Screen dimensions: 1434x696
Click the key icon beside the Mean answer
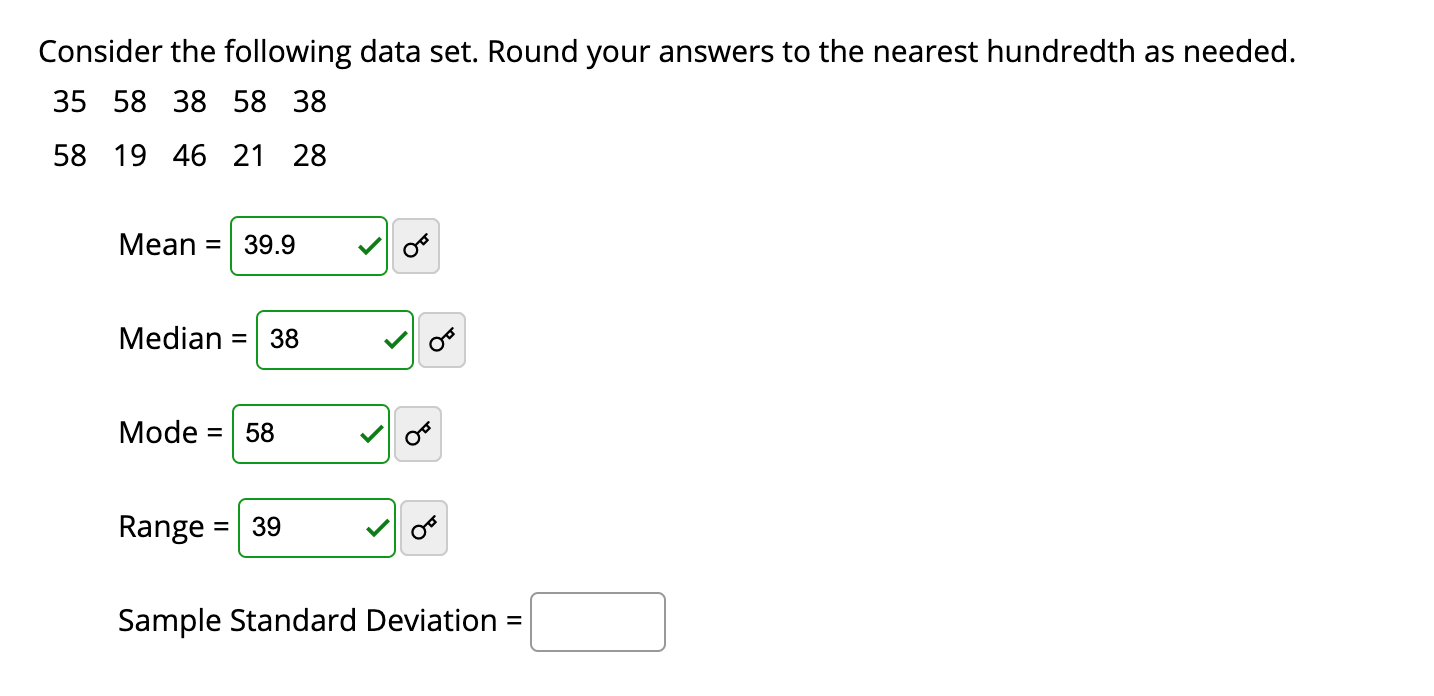point(416,245)
